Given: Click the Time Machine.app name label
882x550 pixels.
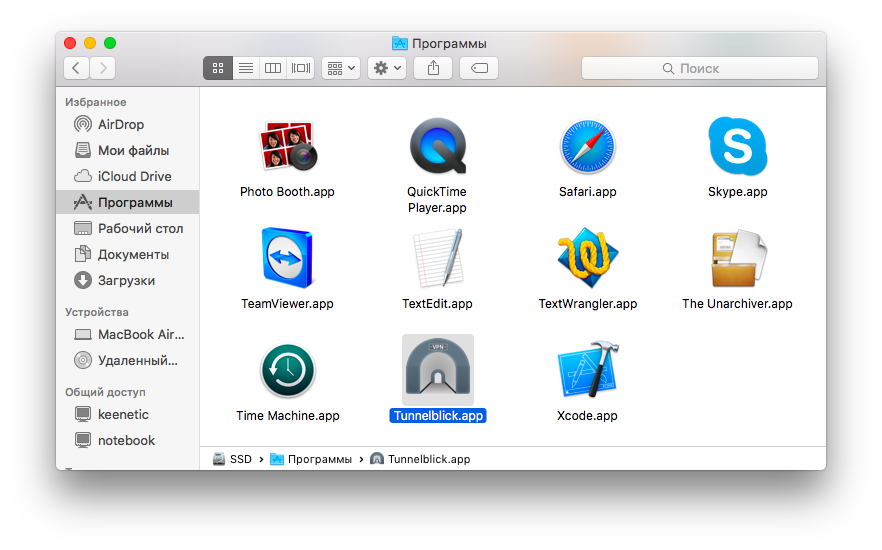Looking at the screenshot, I should [287, 416].
